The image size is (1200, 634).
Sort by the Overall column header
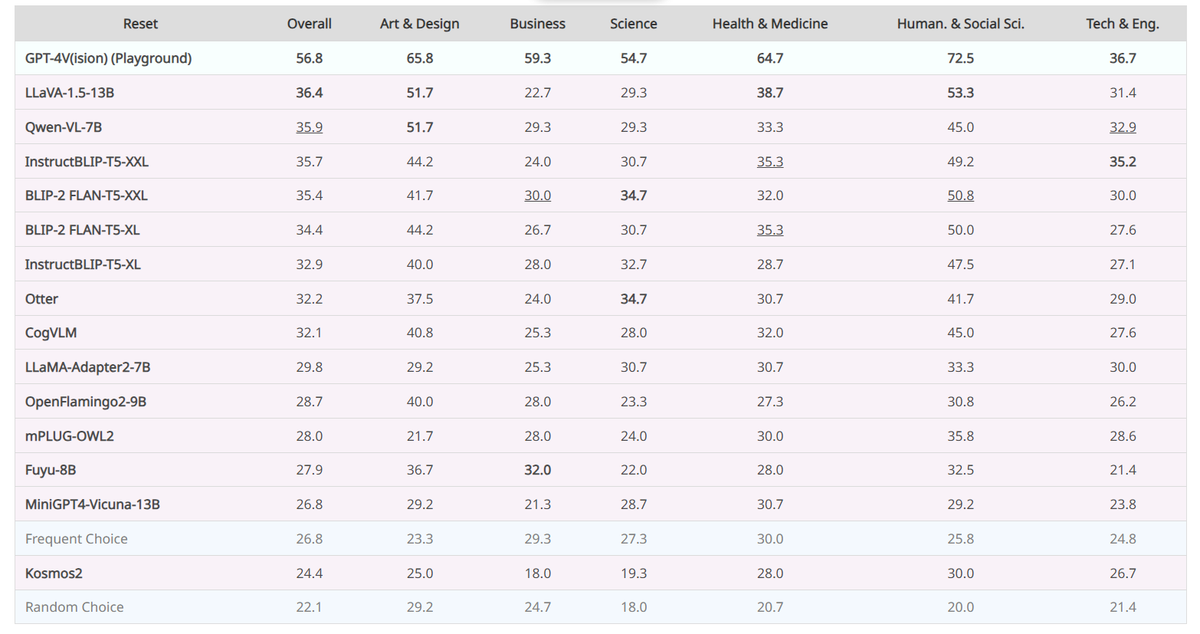(309, 24)
